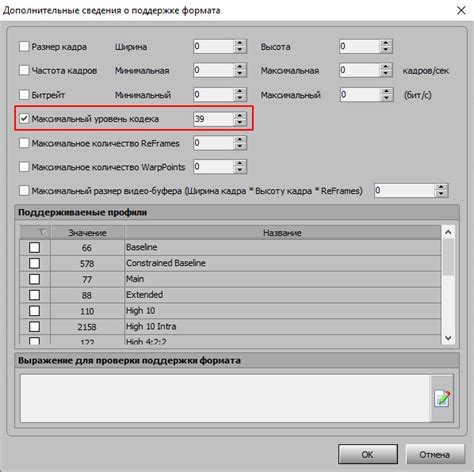474x472 pixels.
Task: Click the filter funnel icon in profiles table header
Action: 42,232
